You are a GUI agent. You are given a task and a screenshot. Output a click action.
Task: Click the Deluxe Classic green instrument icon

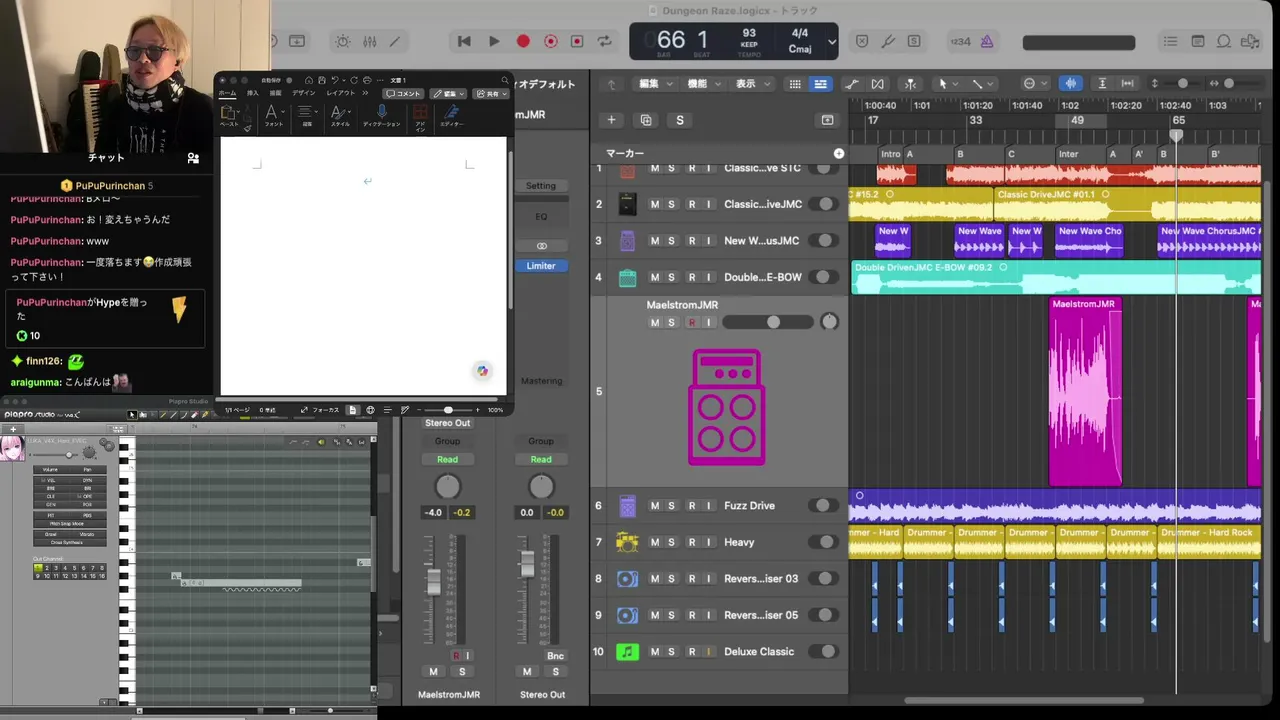(x=627, y=652)
